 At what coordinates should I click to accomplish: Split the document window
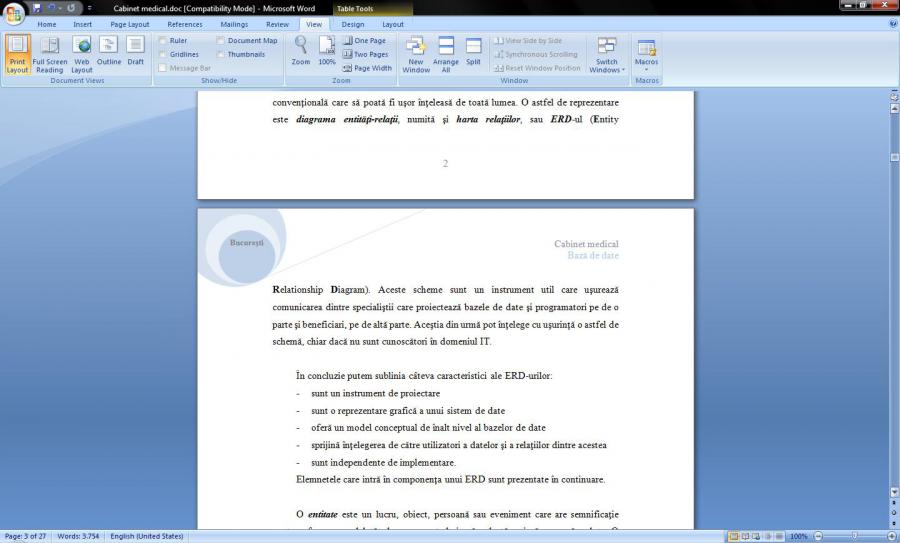(x=473, y=50)
